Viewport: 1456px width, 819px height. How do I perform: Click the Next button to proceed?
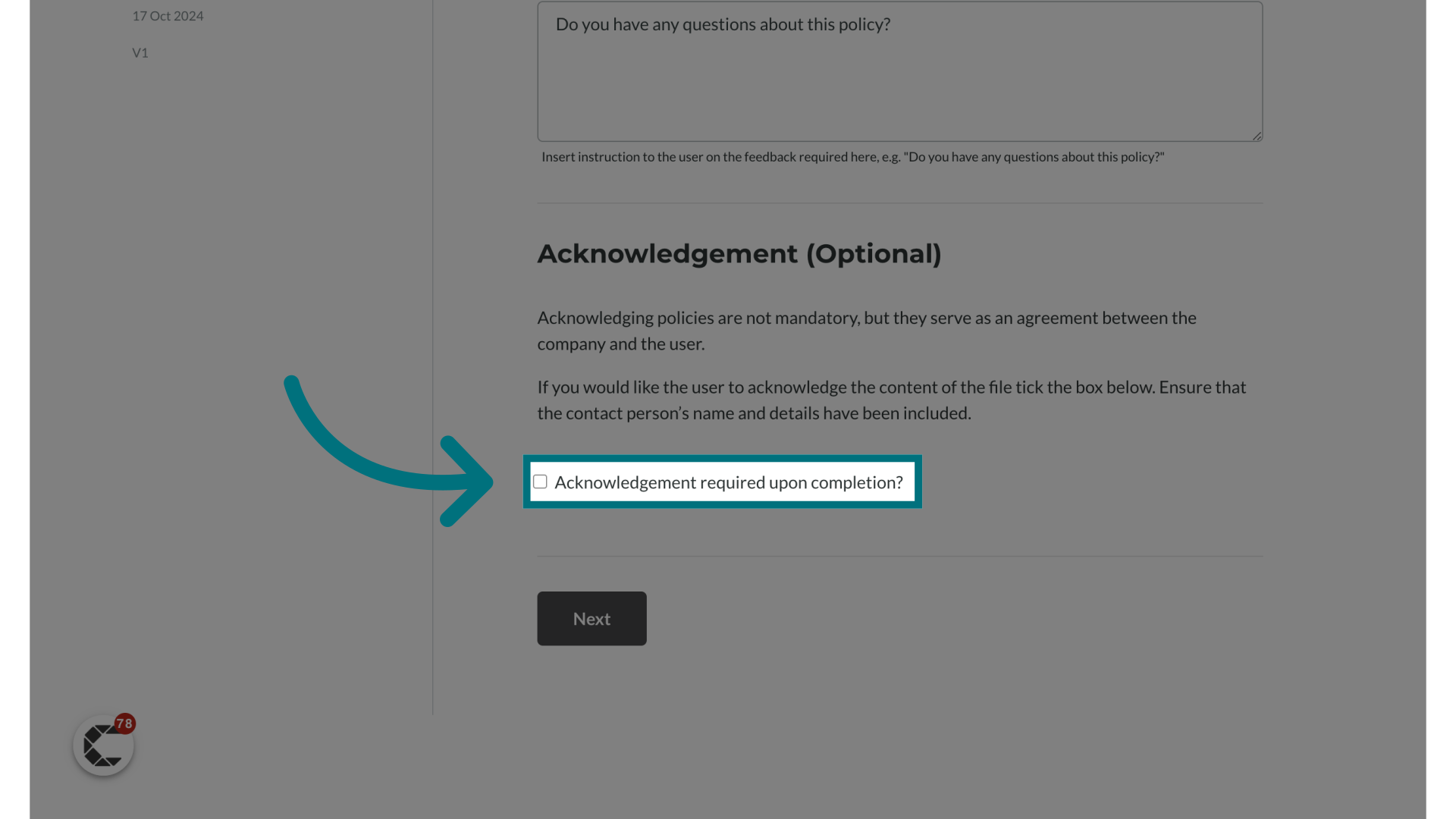(x=591, y=618)
